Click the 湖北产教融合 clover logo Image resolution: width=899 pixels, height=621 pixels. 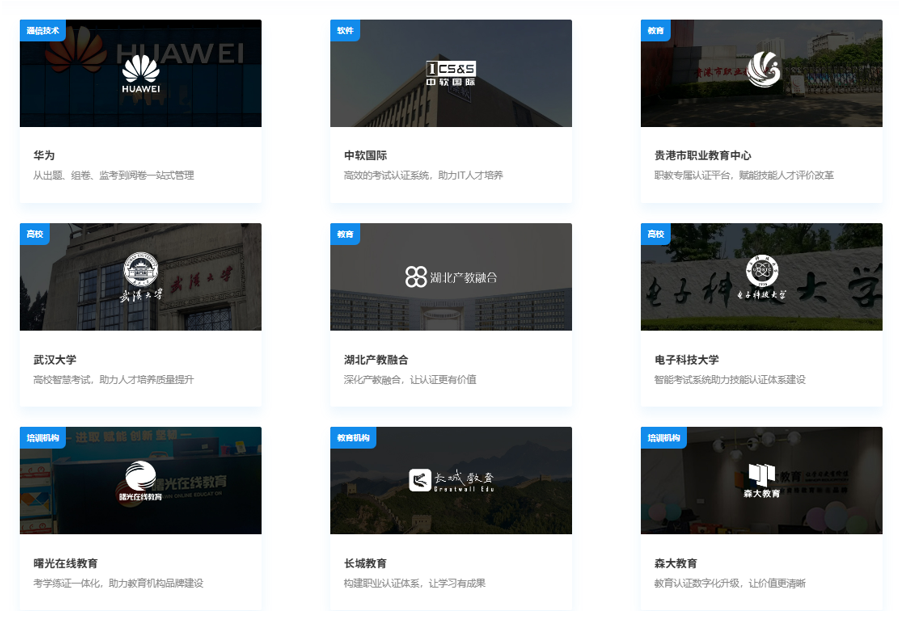[451, 277]
